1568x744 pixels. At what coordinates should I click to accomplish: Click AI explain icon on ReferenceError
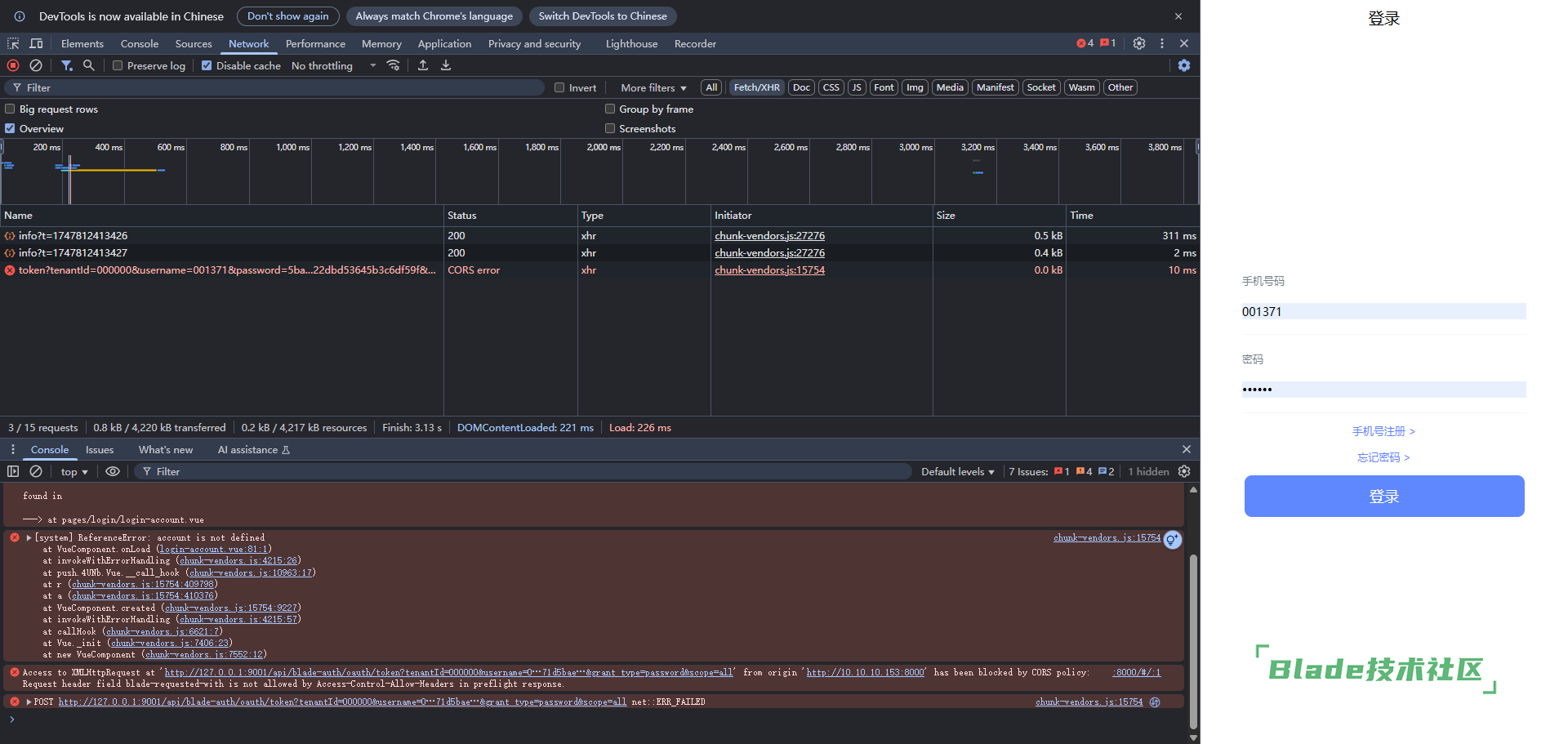[x=1173, y=540]
